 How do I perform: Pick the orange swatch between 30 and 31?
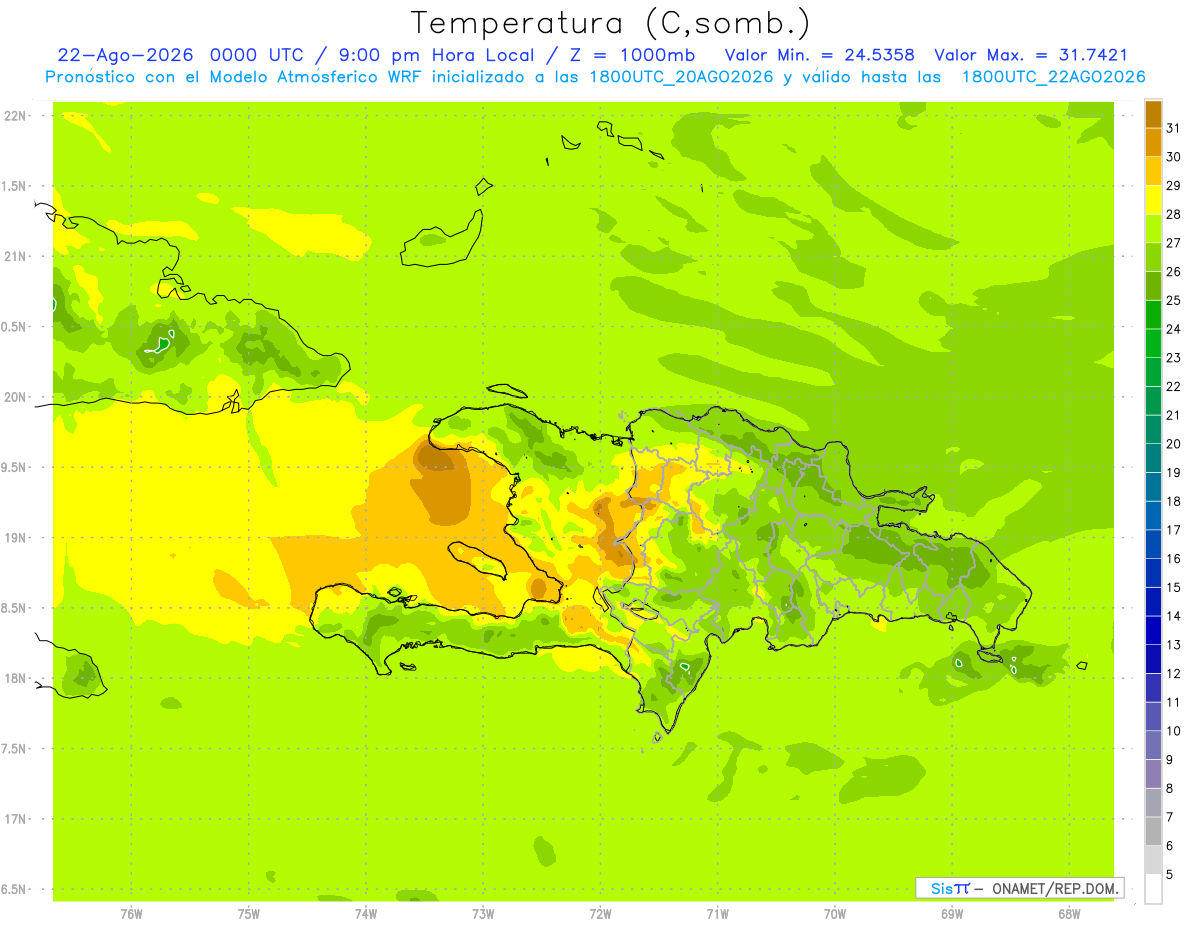point(1153,143)
